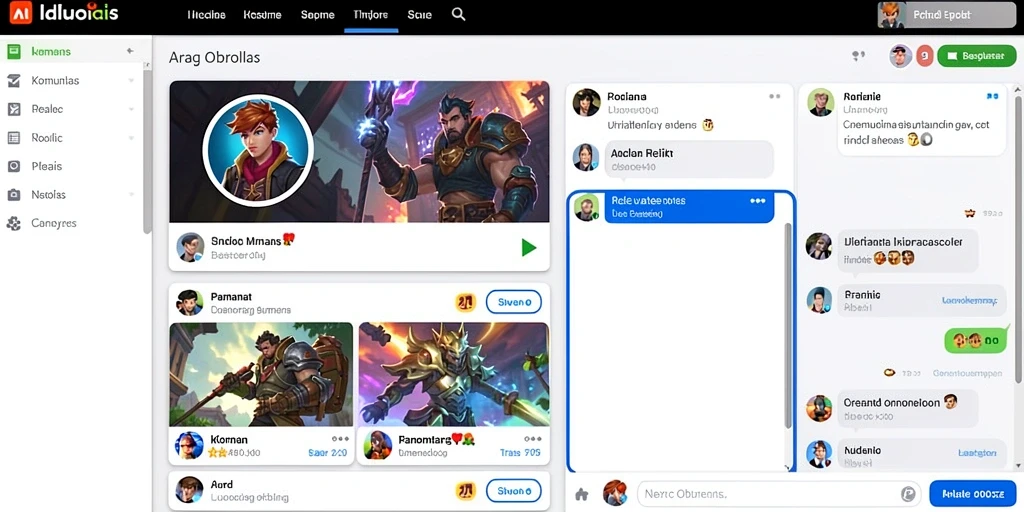Open Nudenio contact avatar

[819, 454]
